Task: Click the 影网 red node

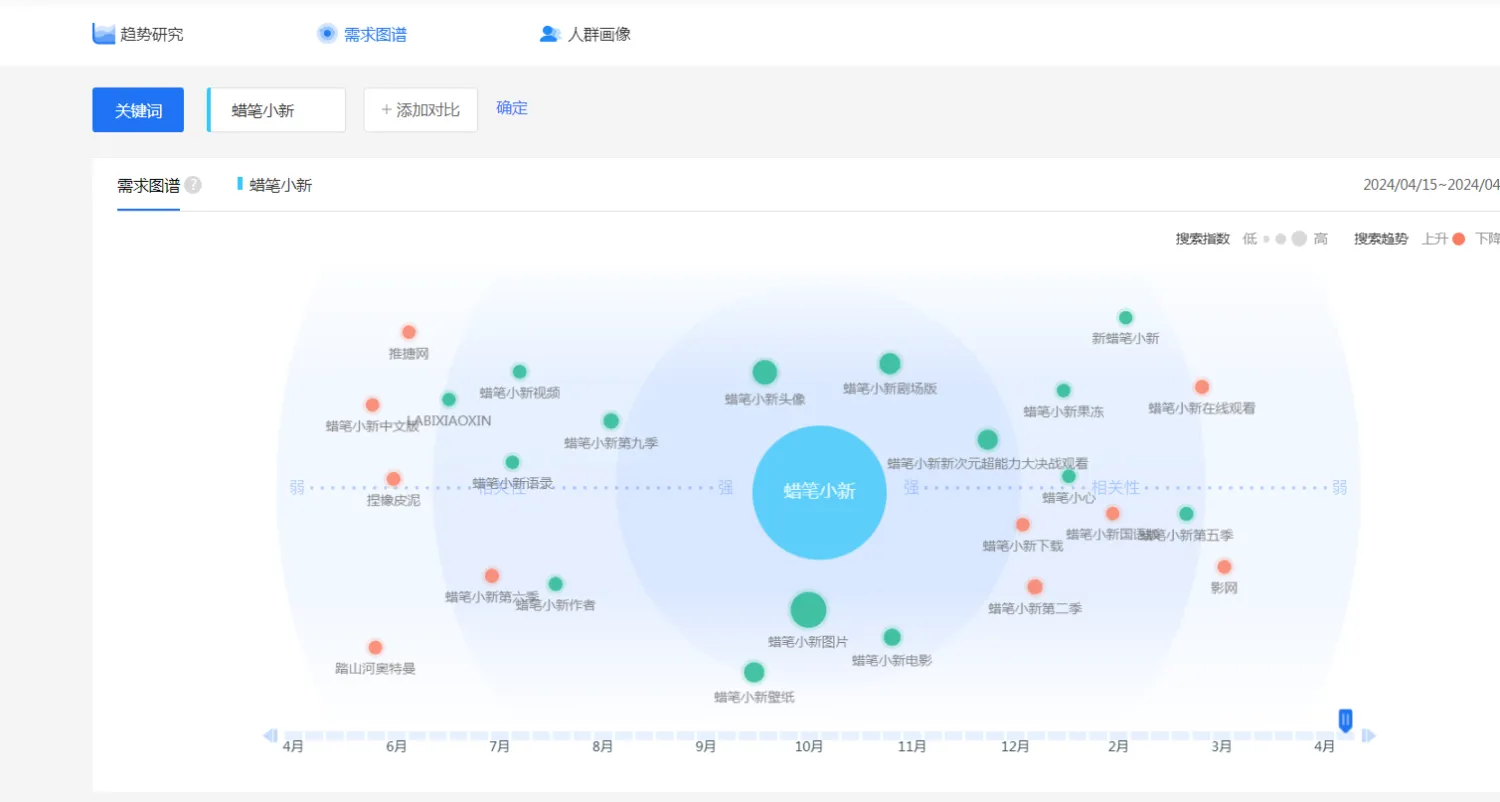Action: pos(1224,567)
